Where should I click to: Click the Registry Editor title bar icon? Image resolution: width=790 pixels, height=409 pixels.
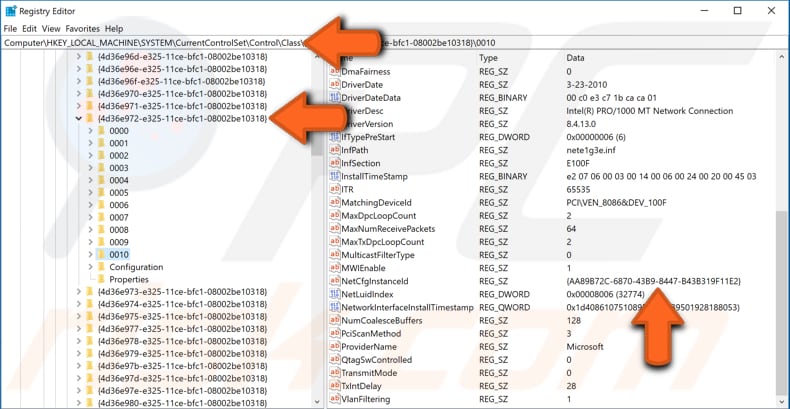[x=11, y=11]
